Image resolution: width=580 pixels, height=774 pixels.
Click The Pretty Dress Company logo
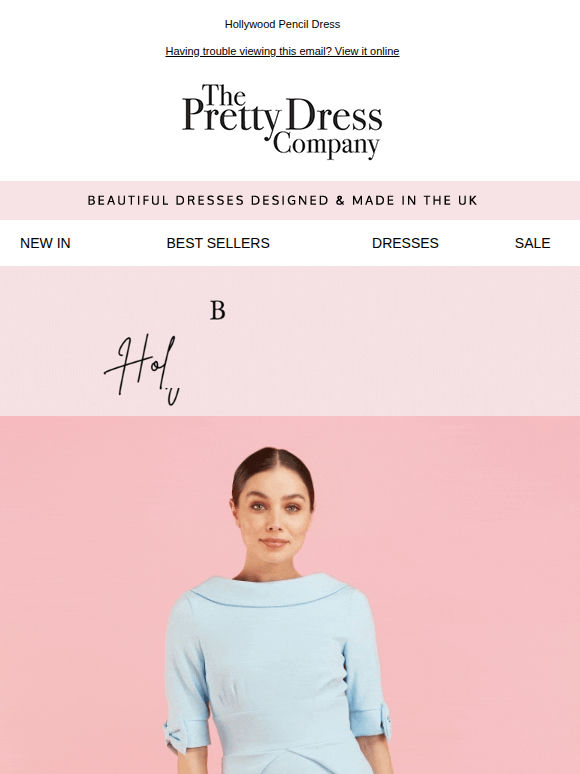point(282,121)
